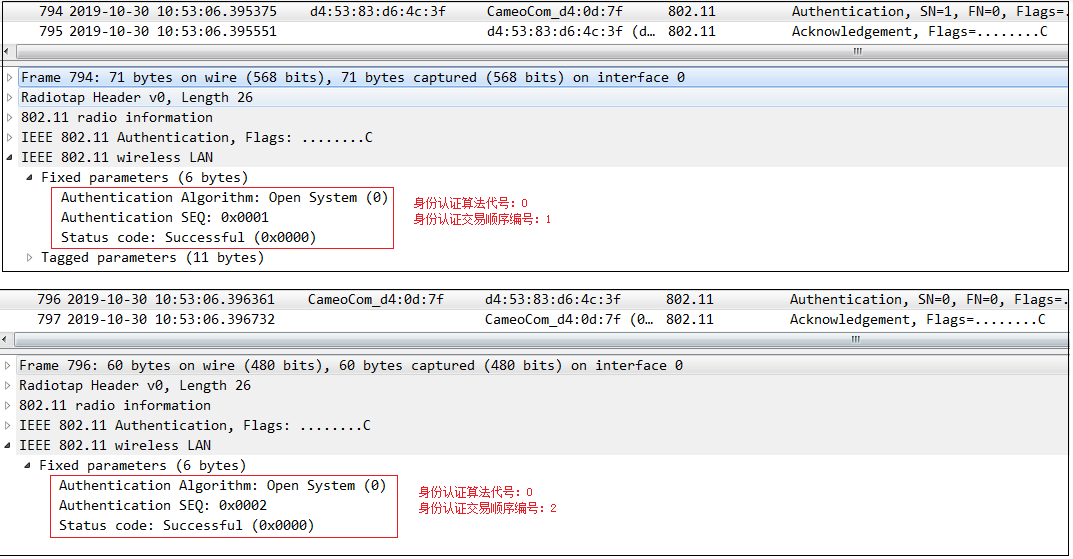1073x559 pixels.
Task: Select packet 795 Acknowledgement row
Action: click(x=535, y=31)
